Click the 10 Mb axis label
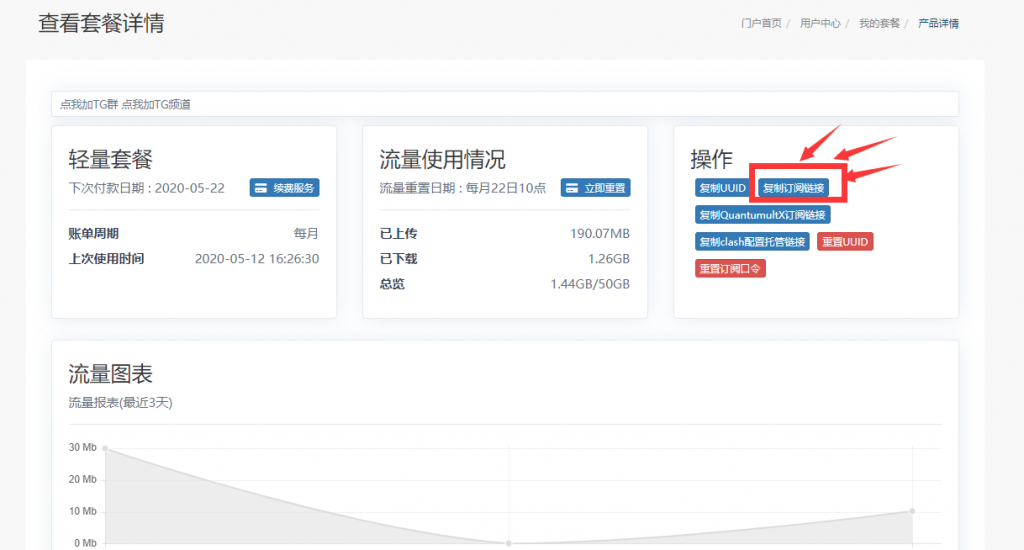1024x550 pixels. click(x=82, y=511)
